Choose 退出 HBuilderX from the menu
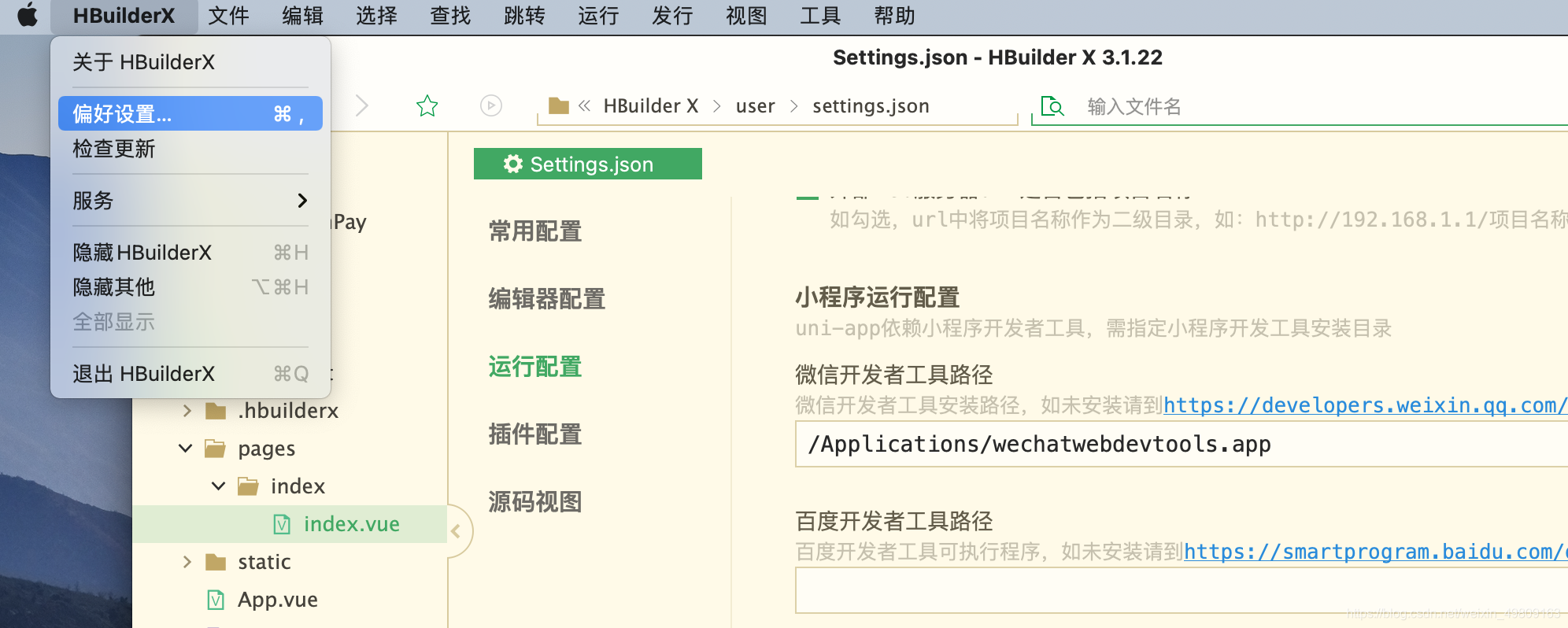Screen dimensions: 1568x628 click(190, 374)
